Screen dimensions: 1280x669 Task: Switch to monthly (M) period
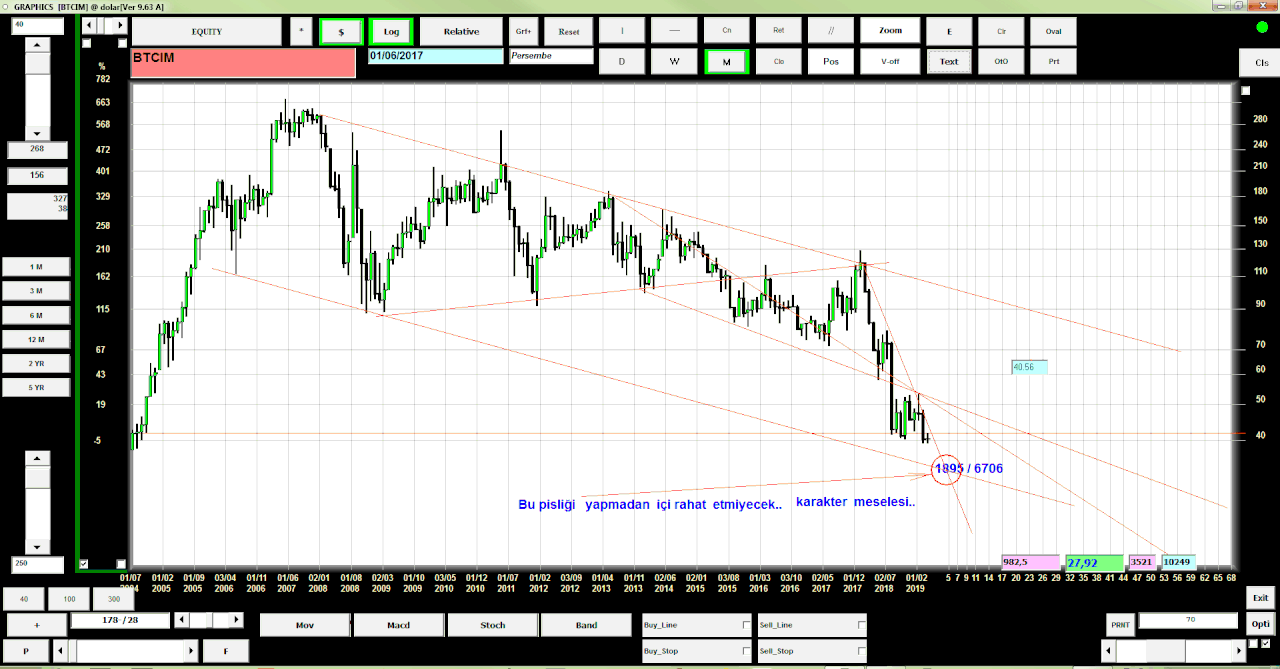click(727, 61)
